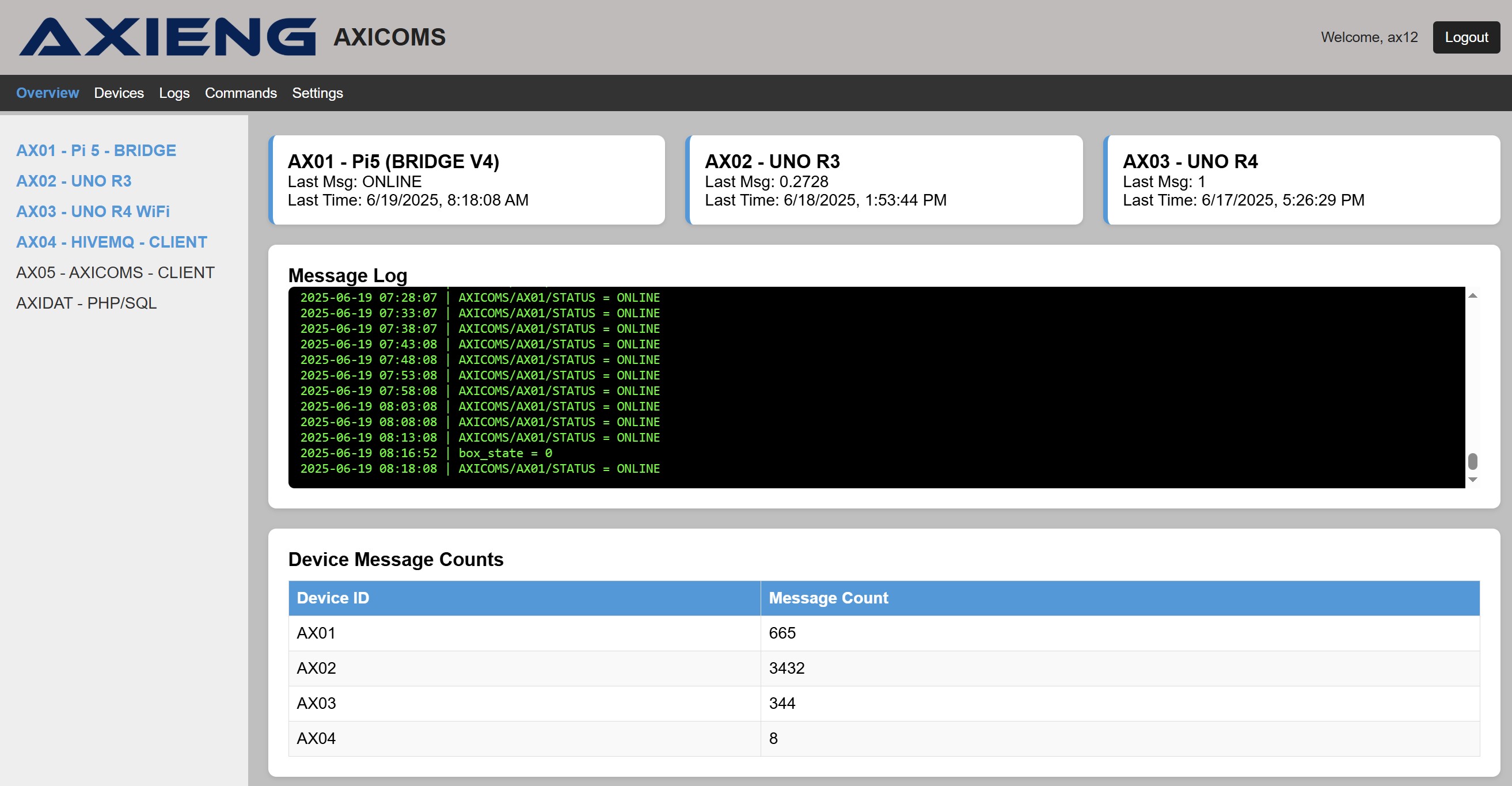1512x786 pixels.
Task: Select AX05 - AXICOMS - CLIENT
Action: [x=115, y=272]
